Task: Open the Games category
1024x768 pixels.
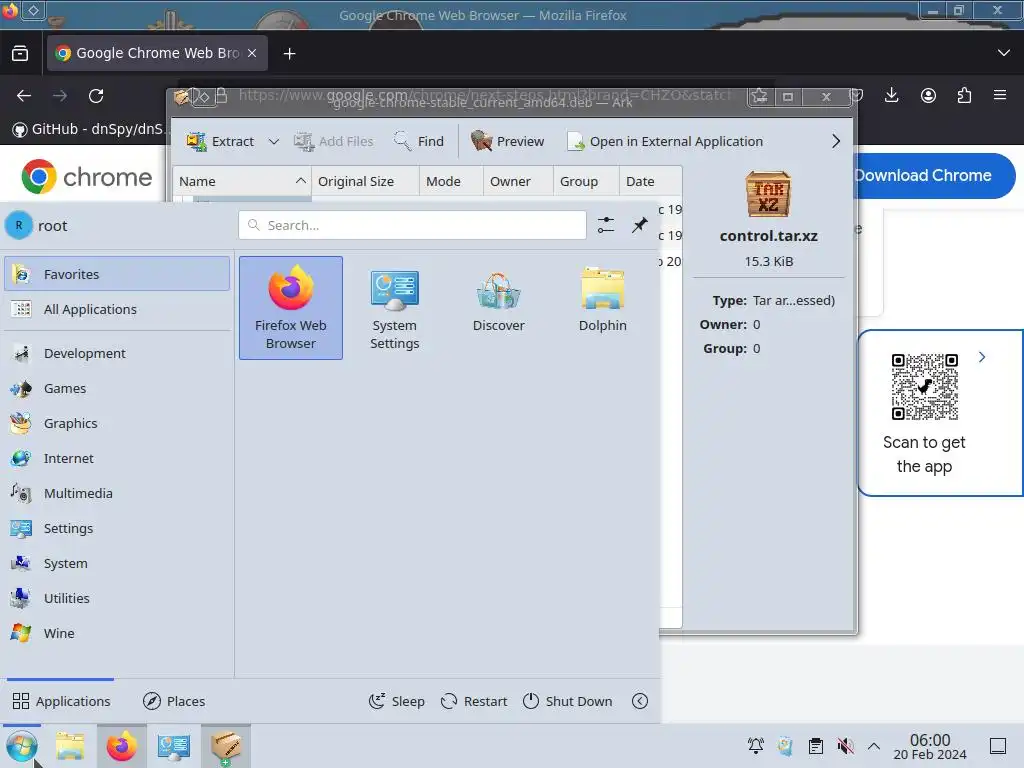Action: point(117,389)
